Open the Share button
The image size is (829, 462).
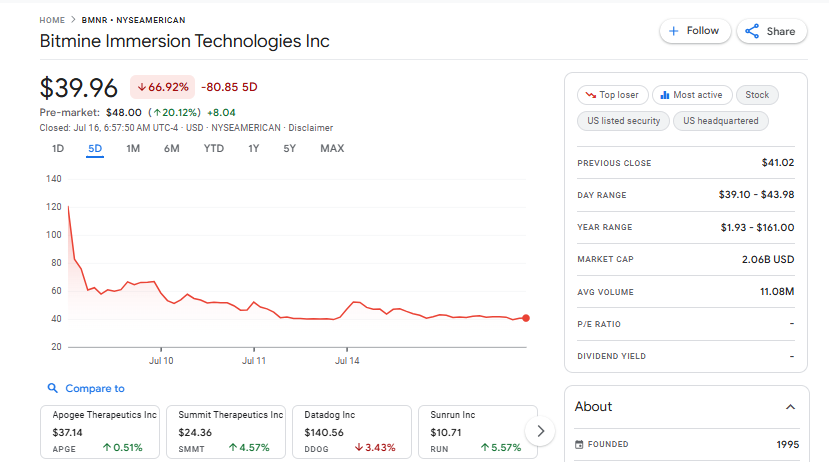coord(772,31)
